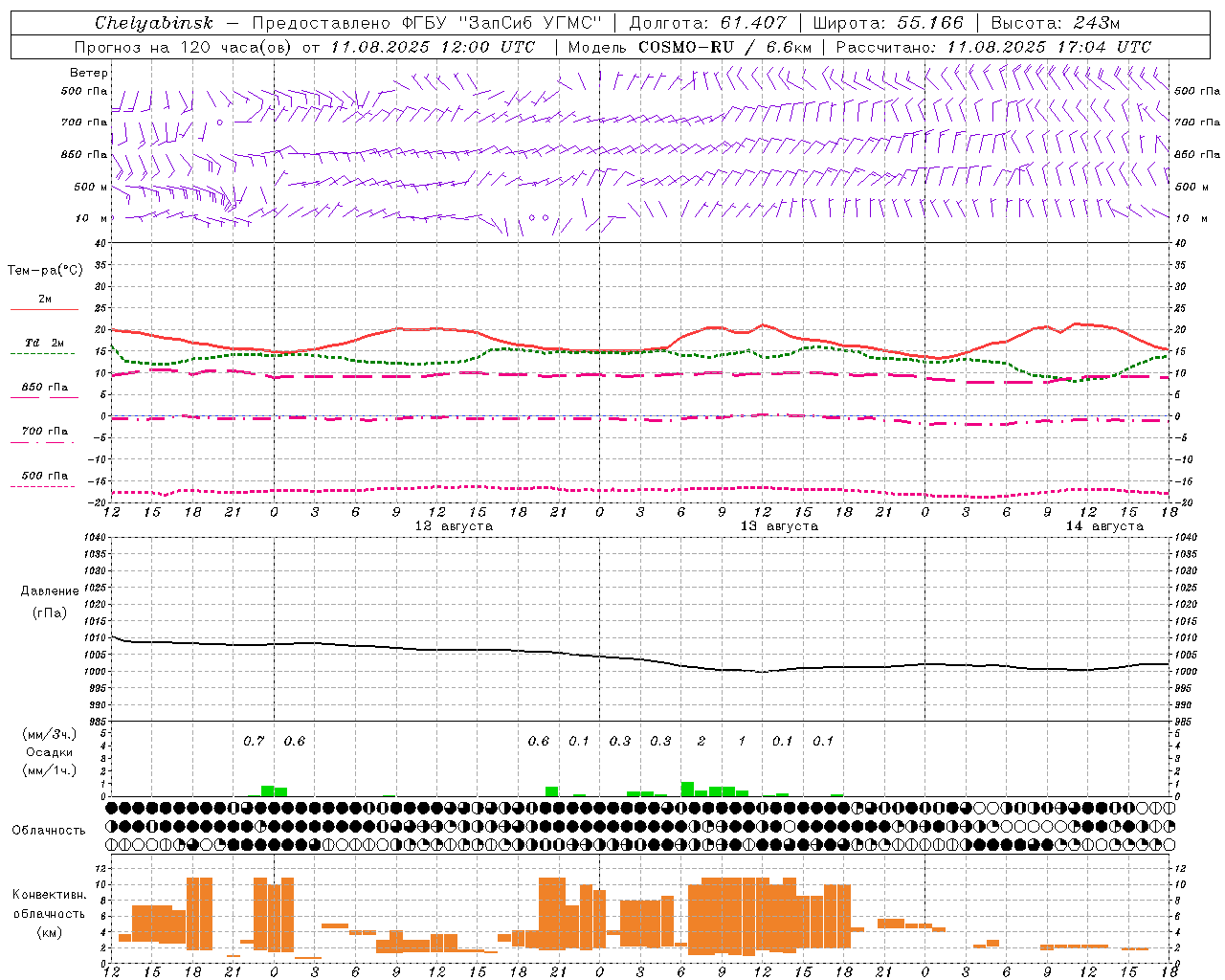
Task: Select the 2 mm three-hour precipitation value
Action: tap(702, 741)
